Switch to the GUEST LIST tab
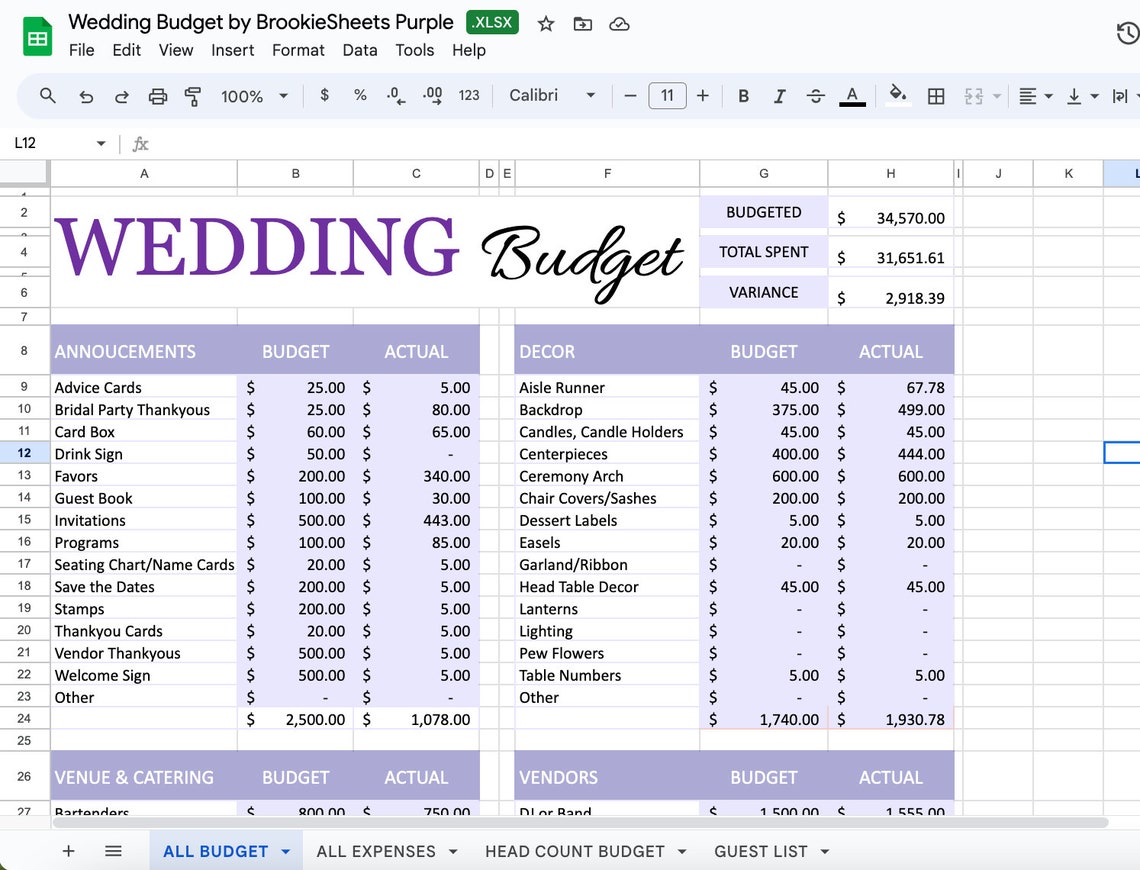Image resolution: width=1140 pixels, height=870 pixels. click(761, 851)
